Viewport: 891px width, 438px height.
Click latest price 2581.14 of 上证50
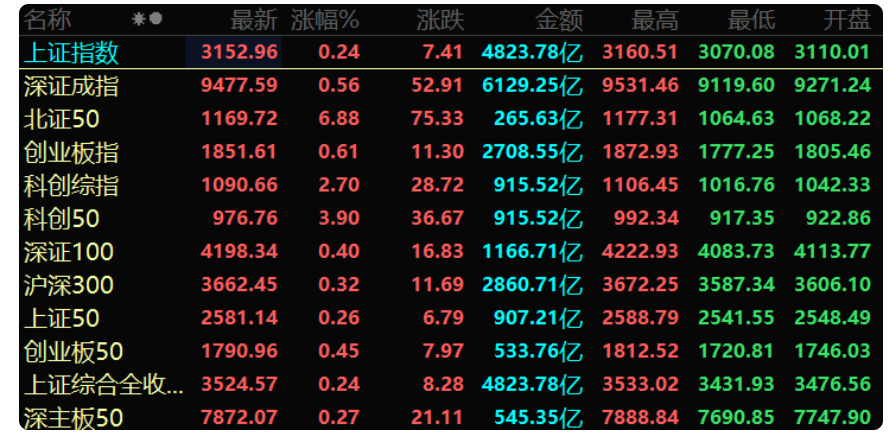(239, 318)
